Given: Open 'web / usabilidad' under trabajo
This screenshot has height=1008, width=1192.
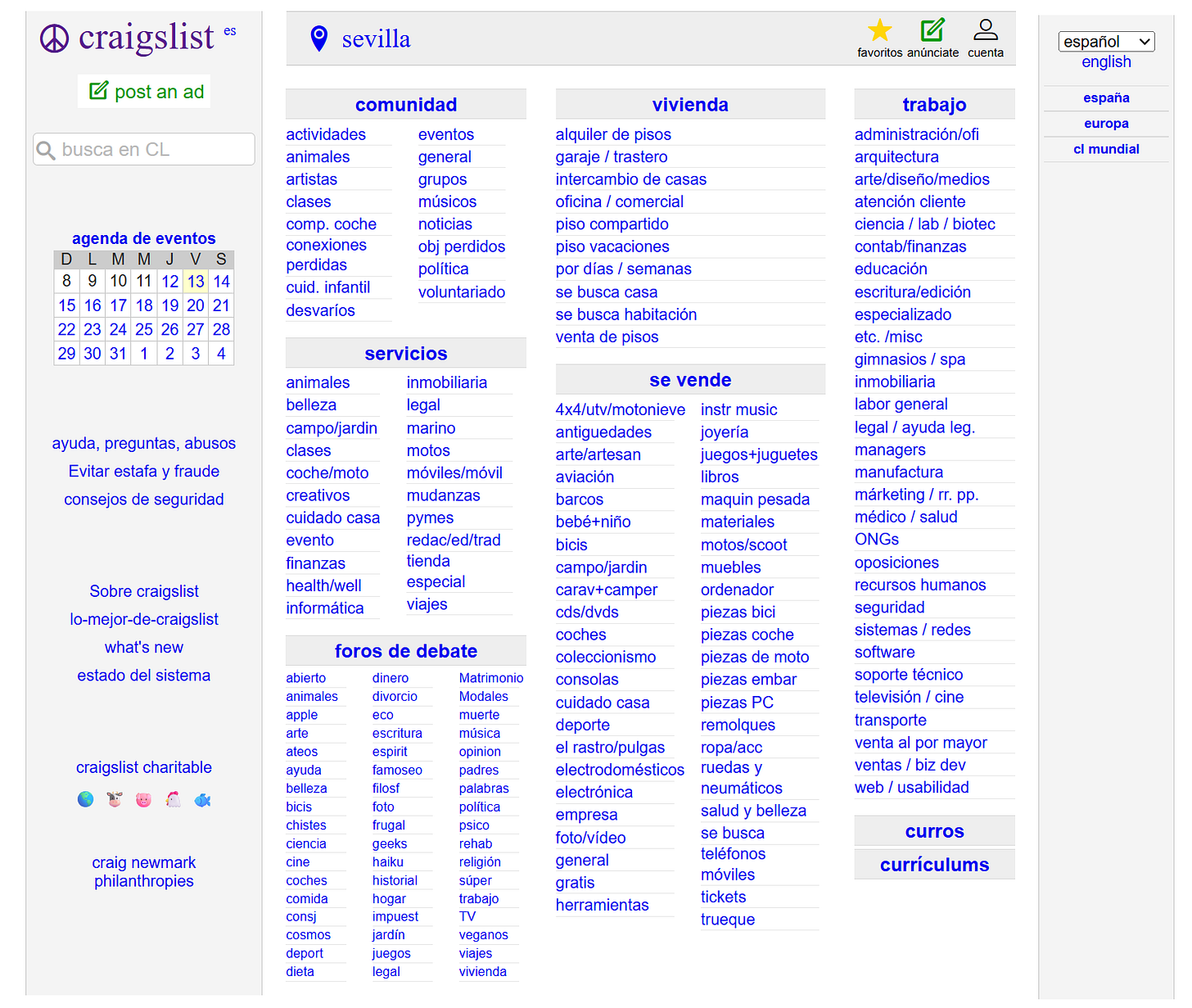Looking at the screenshot, I should tap(912, 787).
